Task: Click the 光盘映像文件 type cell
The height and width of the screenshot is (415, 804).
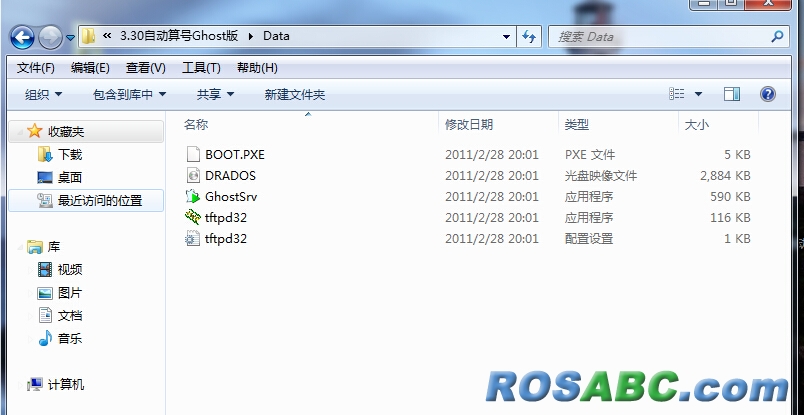Action: pyautogui.click(x=600, y=176)
